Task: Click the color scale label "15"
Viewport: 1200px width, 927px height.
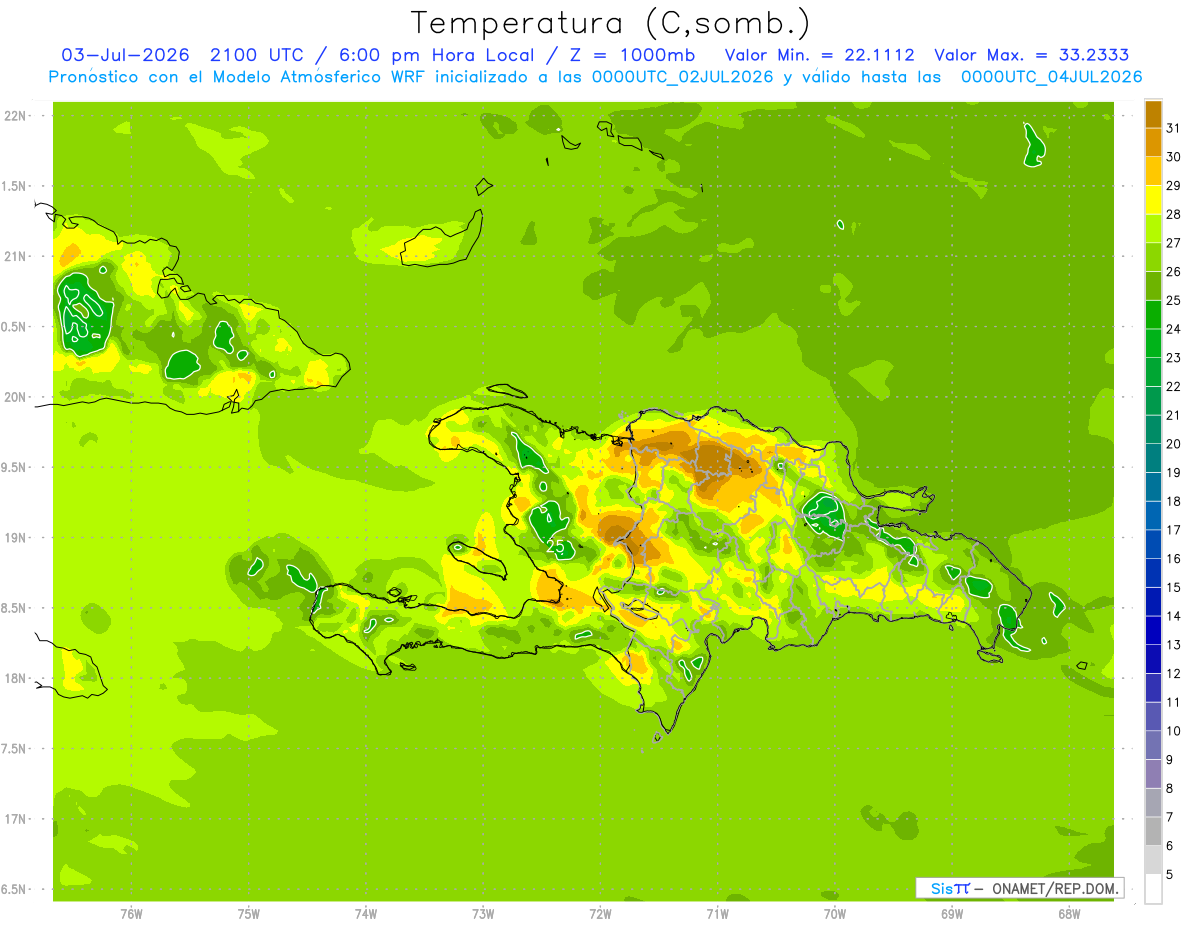Action: [x=1174, y=587]
